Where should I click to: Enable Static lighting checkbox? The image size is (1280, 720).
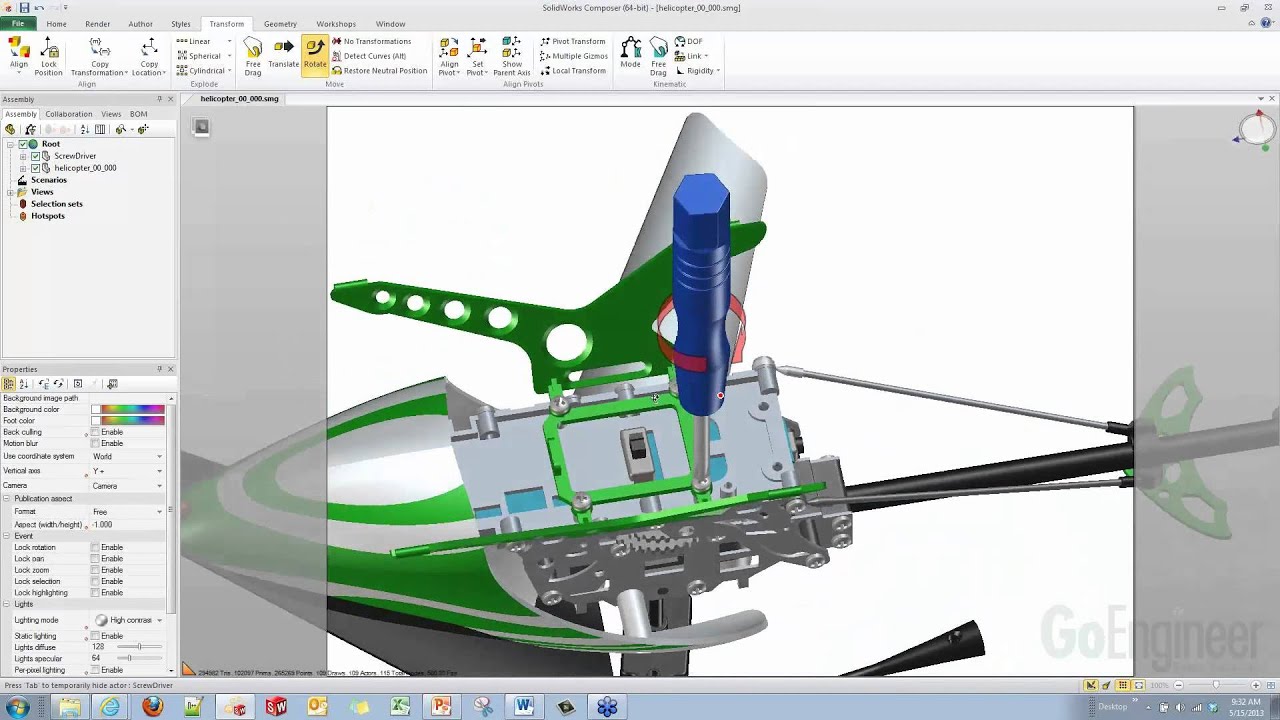pyautogui.click(x=95, y=636)
